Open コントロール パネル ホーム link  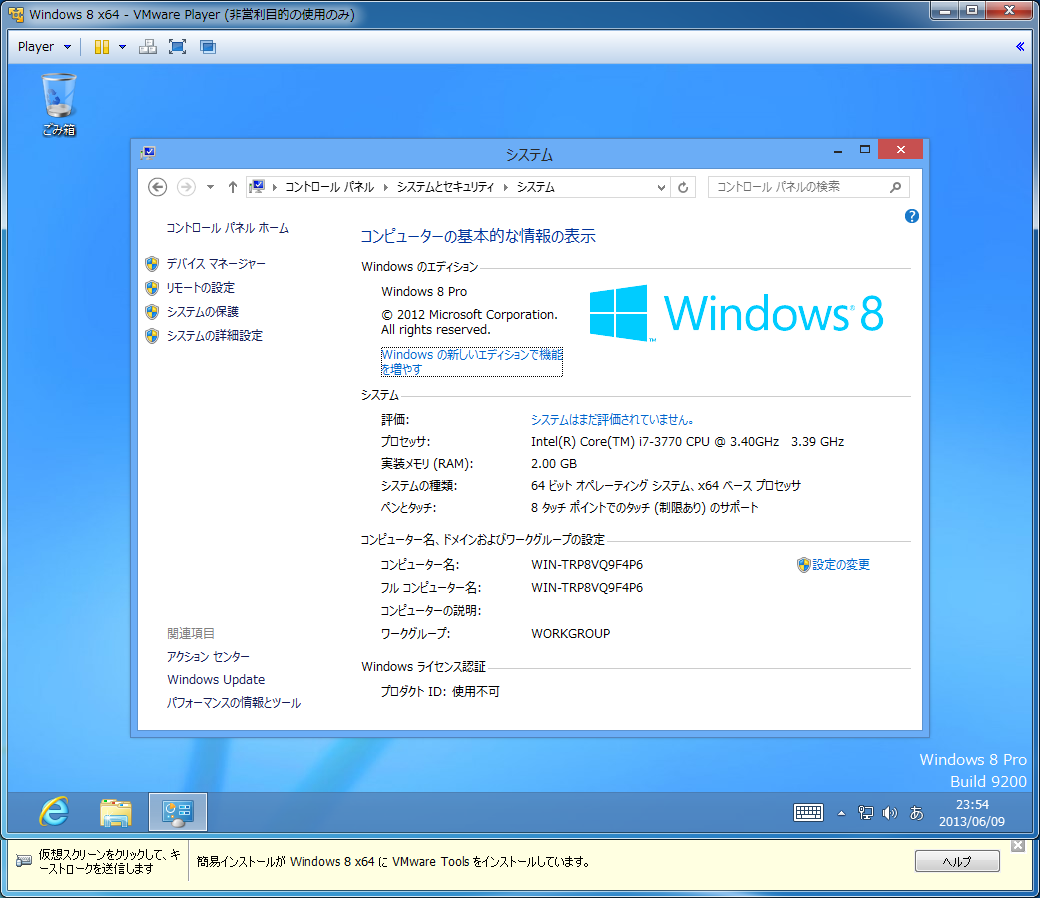coord(227,228)
